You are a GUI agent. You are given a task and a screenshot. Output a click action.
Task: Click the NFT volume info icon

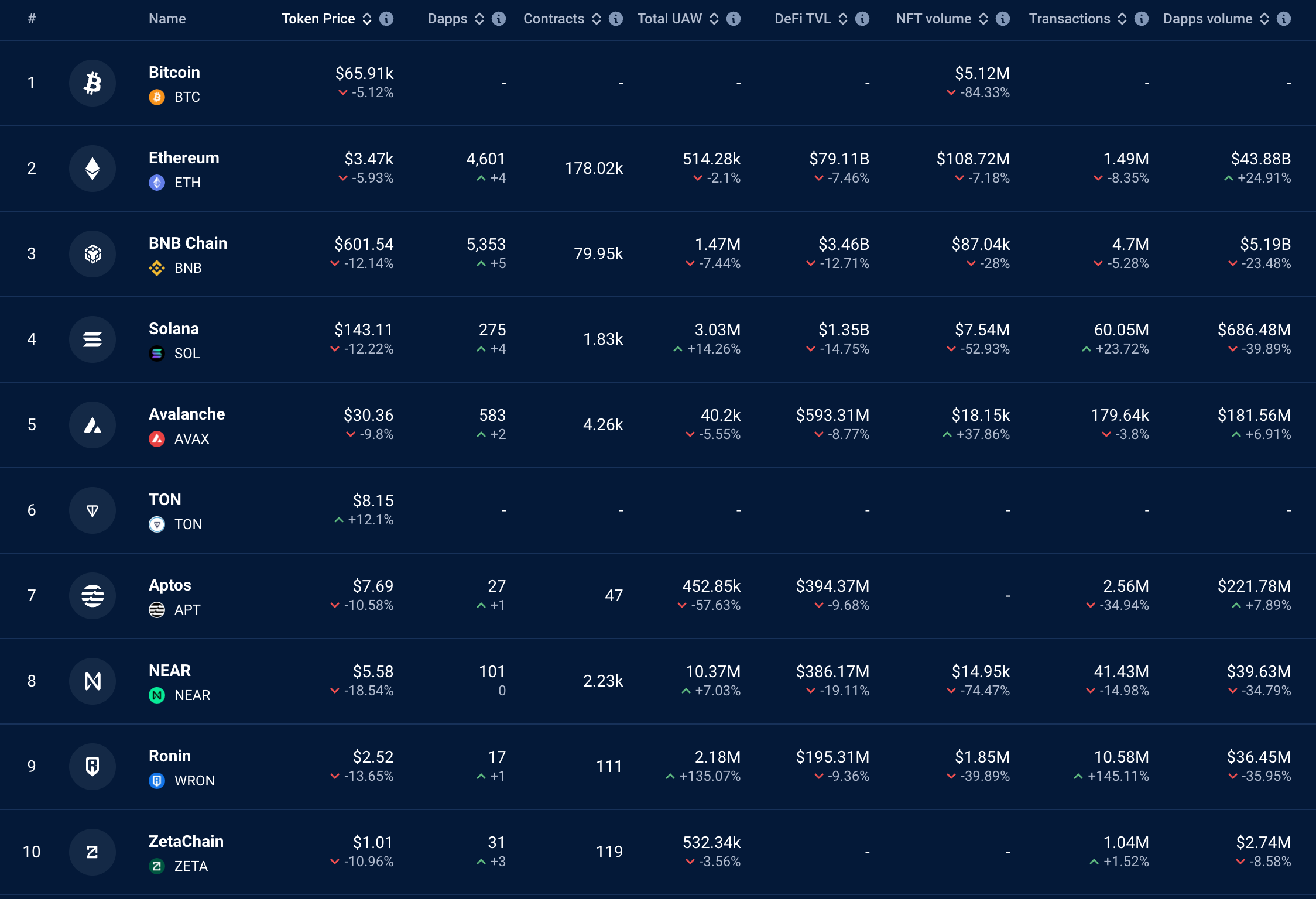pyautogui.click(x=1003, y=19)
